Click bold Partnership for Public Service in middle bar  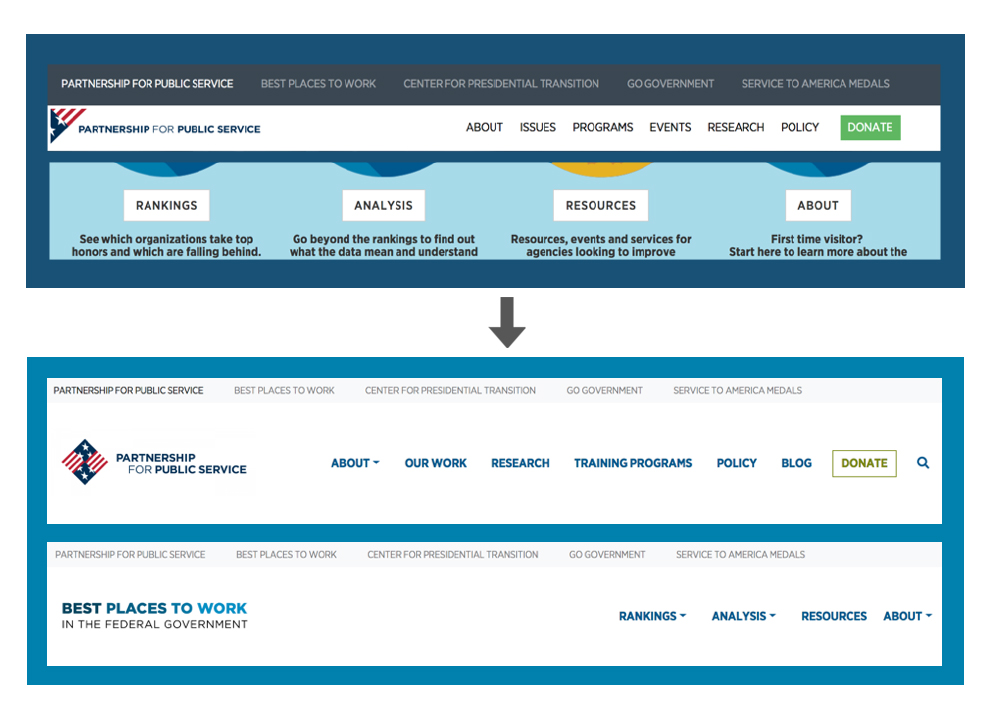click(128, 391)
